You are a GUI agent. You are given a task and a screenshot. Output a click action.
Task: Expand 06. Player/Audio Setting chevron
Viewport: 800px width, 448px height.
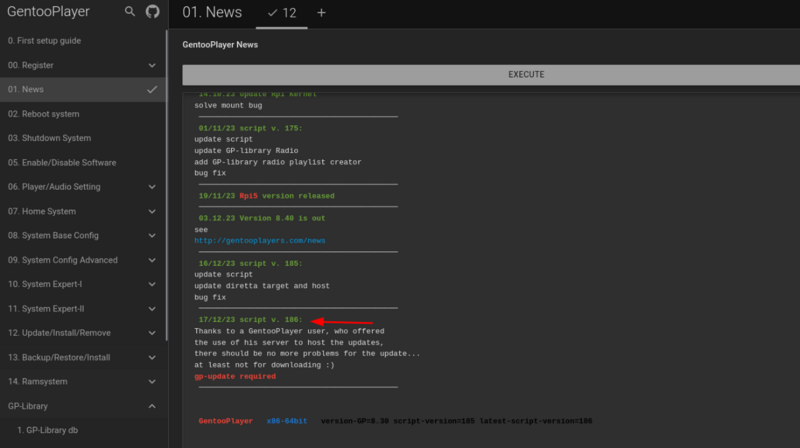152,187
